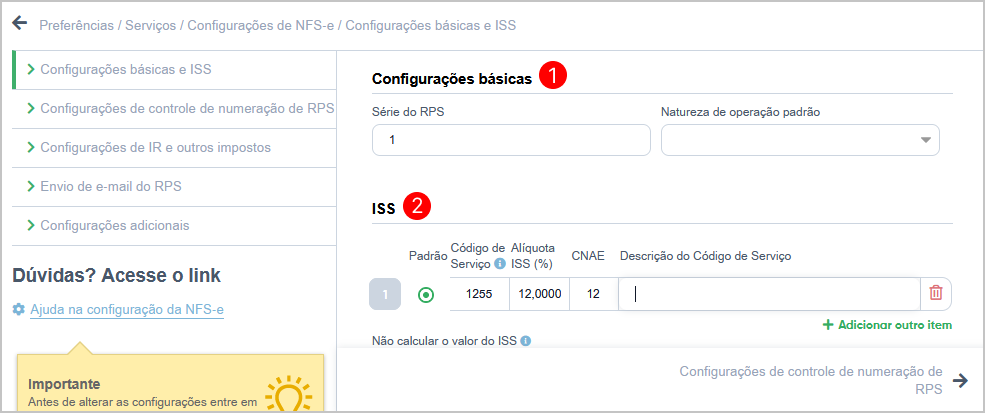
Task: Click the Alíquota ISS value field
Action: click(x=540, y=294)
